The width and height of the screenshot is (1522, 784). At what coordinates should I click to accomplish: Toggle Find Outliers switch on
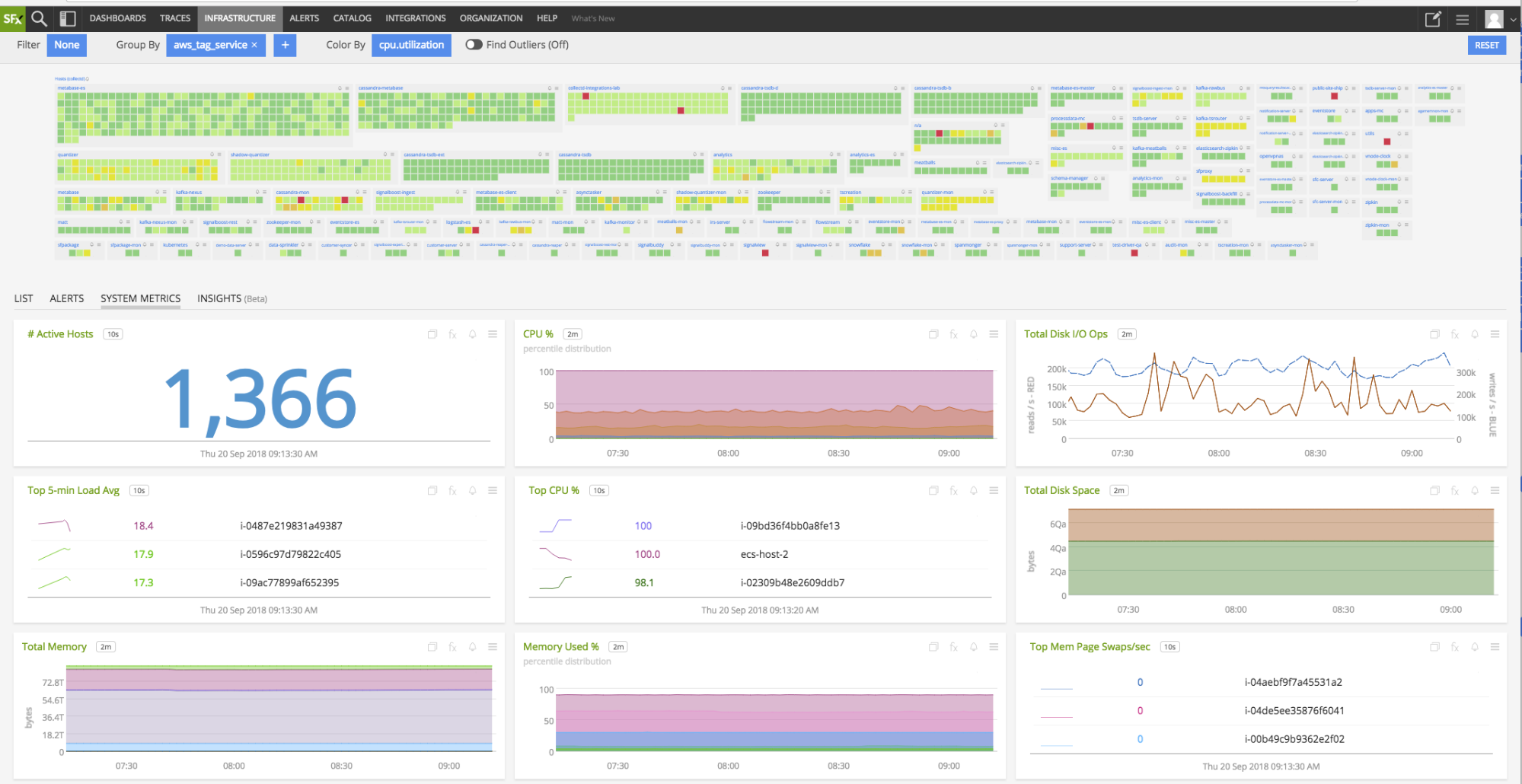[x=474, y=45]
